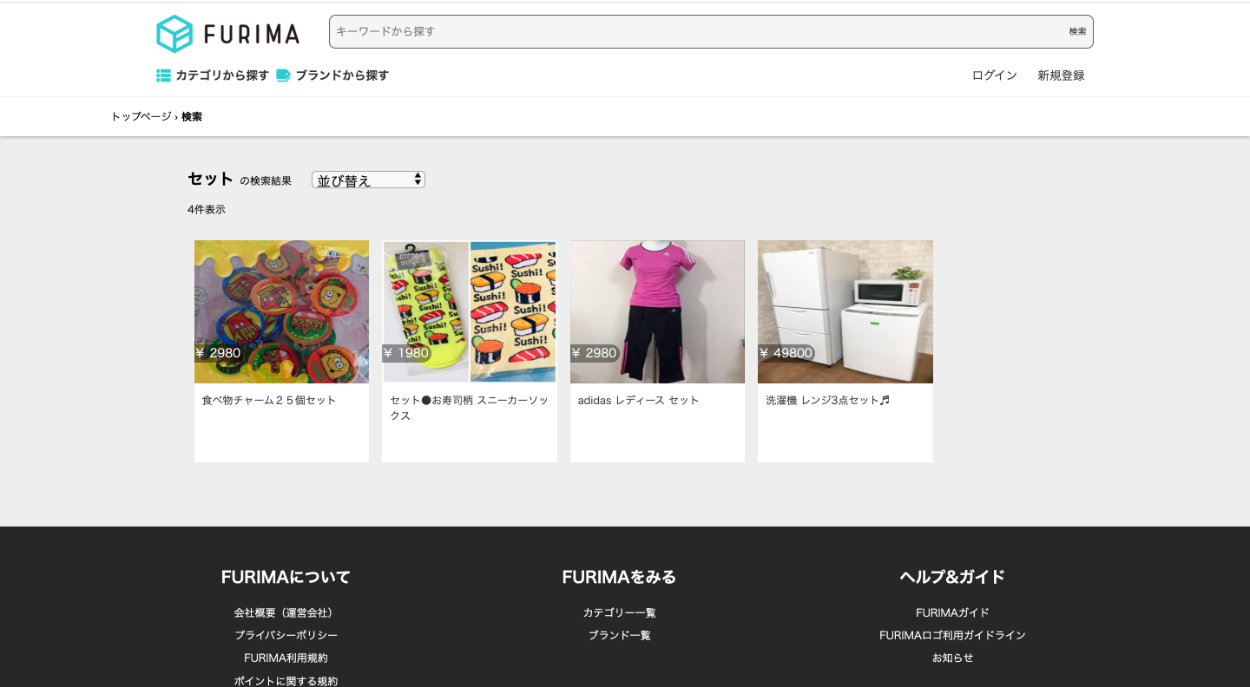Open プライバシーポリシー footer link

pyautogui.click(x=286, y=635)
